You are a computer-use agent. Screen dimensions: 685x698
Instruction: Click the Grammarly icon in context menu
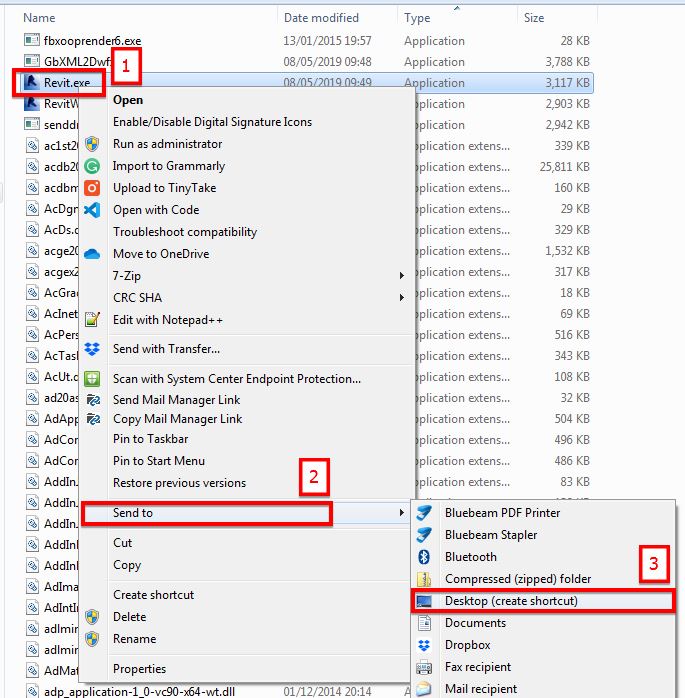tap(92, 166)
